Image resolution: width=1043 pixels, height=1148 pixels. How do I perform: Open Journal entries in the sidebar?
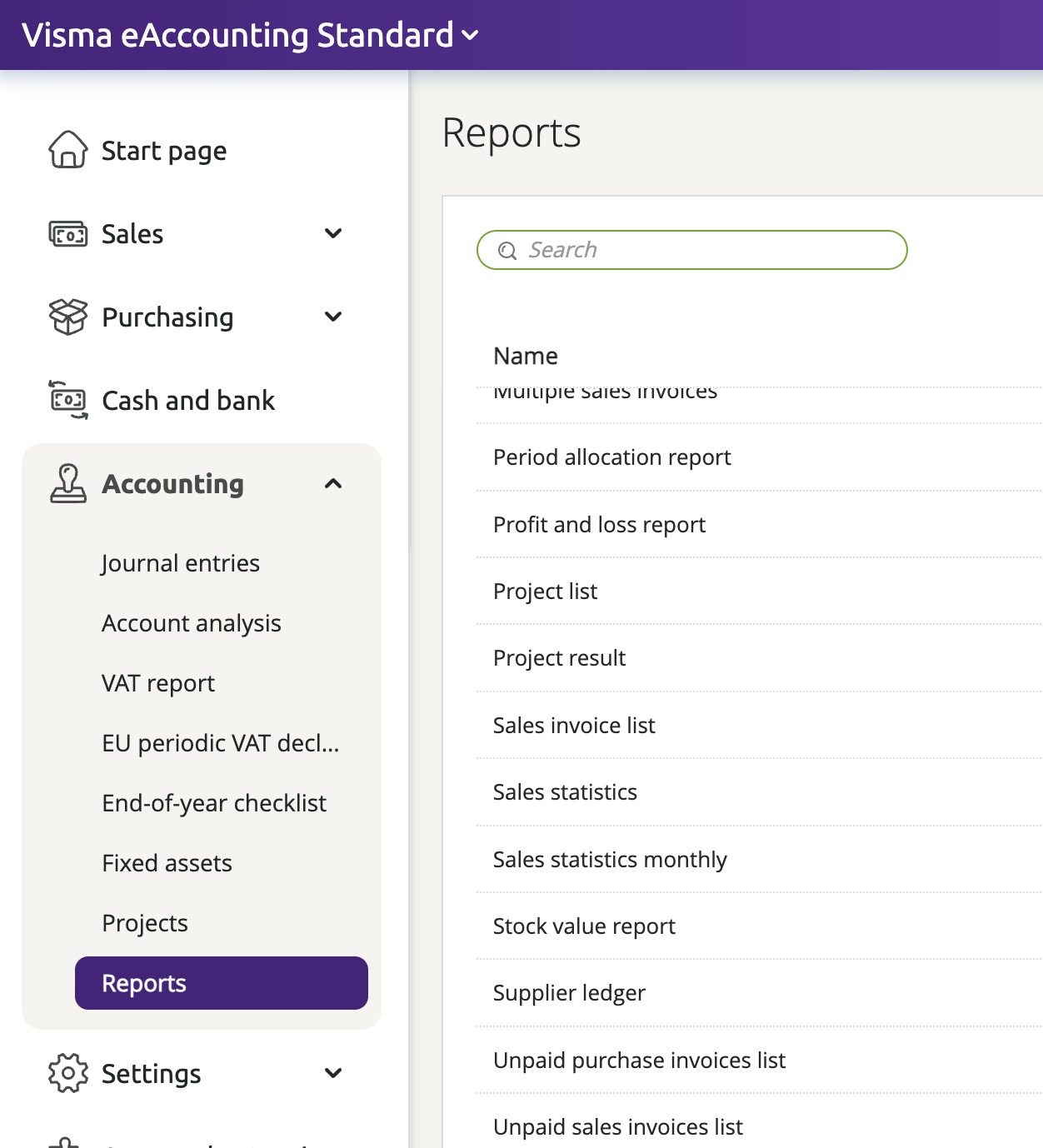click(x=181, y=563)
